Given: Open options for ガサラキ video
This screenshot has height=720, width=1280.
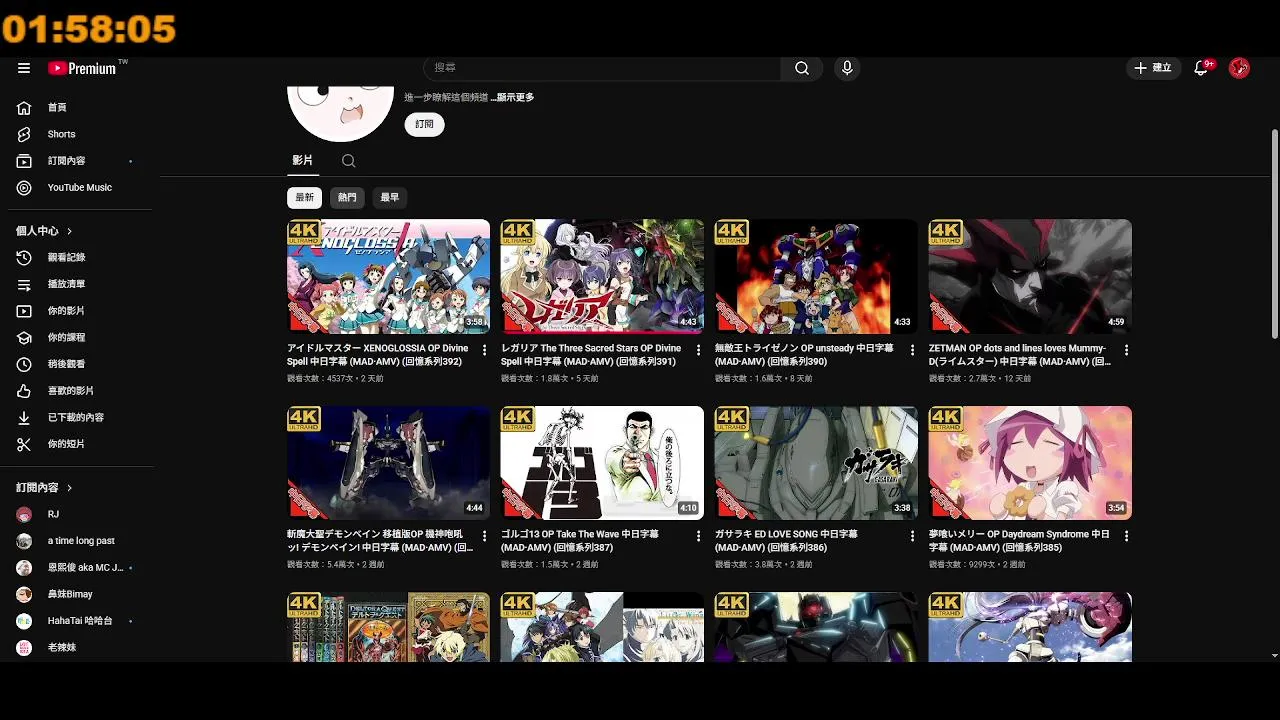Looking at the screenshot, I should pos(912,536).
